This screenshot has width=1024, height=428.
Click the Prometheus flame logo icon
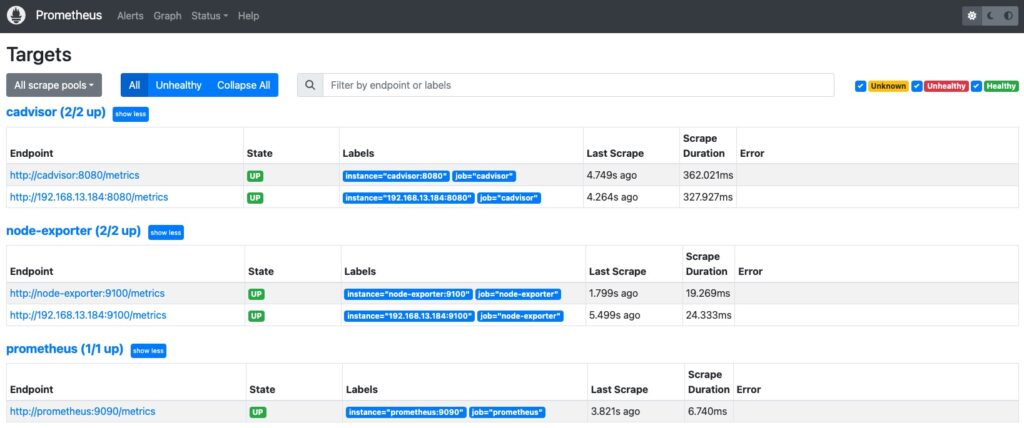click(16, 16)
